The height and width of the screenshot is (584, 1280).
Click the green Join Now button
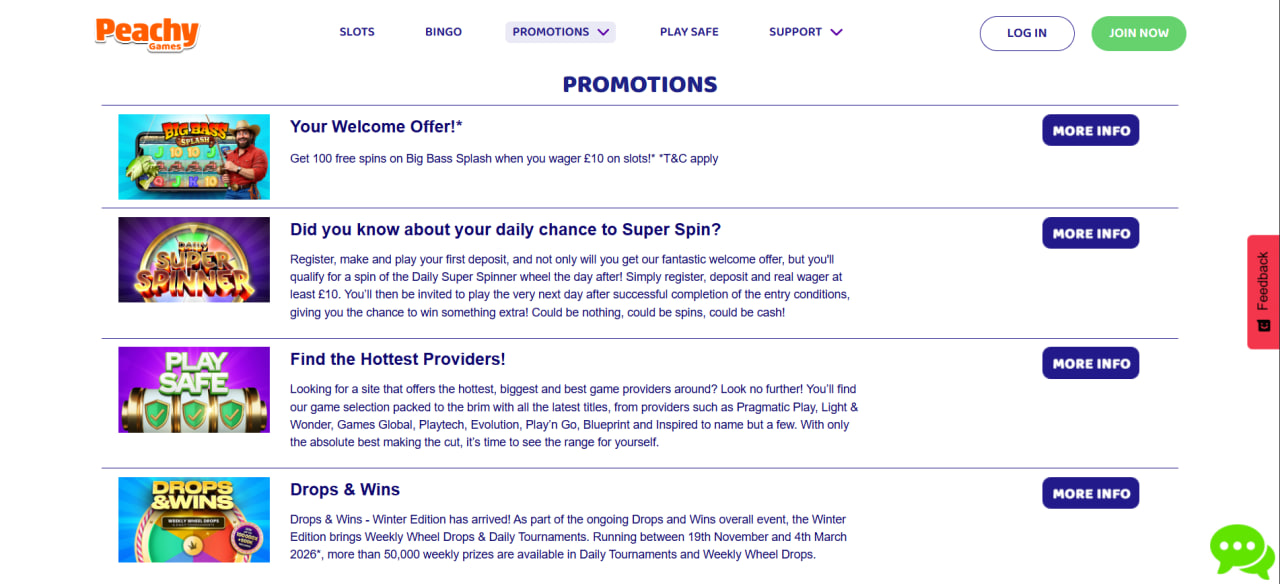coord(1138,33)
